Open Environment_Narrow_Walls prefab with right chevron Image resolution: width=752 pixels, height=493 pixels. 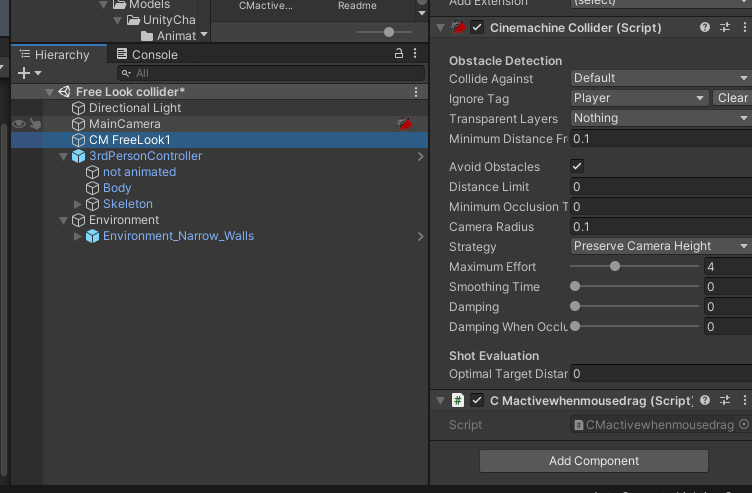(x=421, y=236)
